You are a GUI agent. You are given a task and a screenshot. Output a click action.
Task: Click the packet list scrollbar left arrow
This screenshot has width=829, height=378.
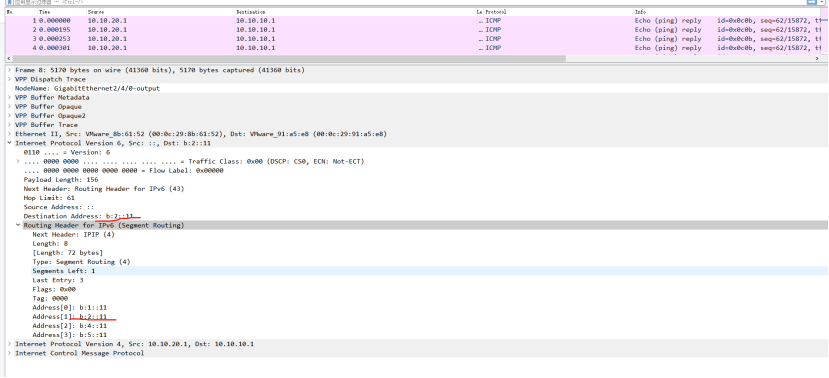(8, 58)
